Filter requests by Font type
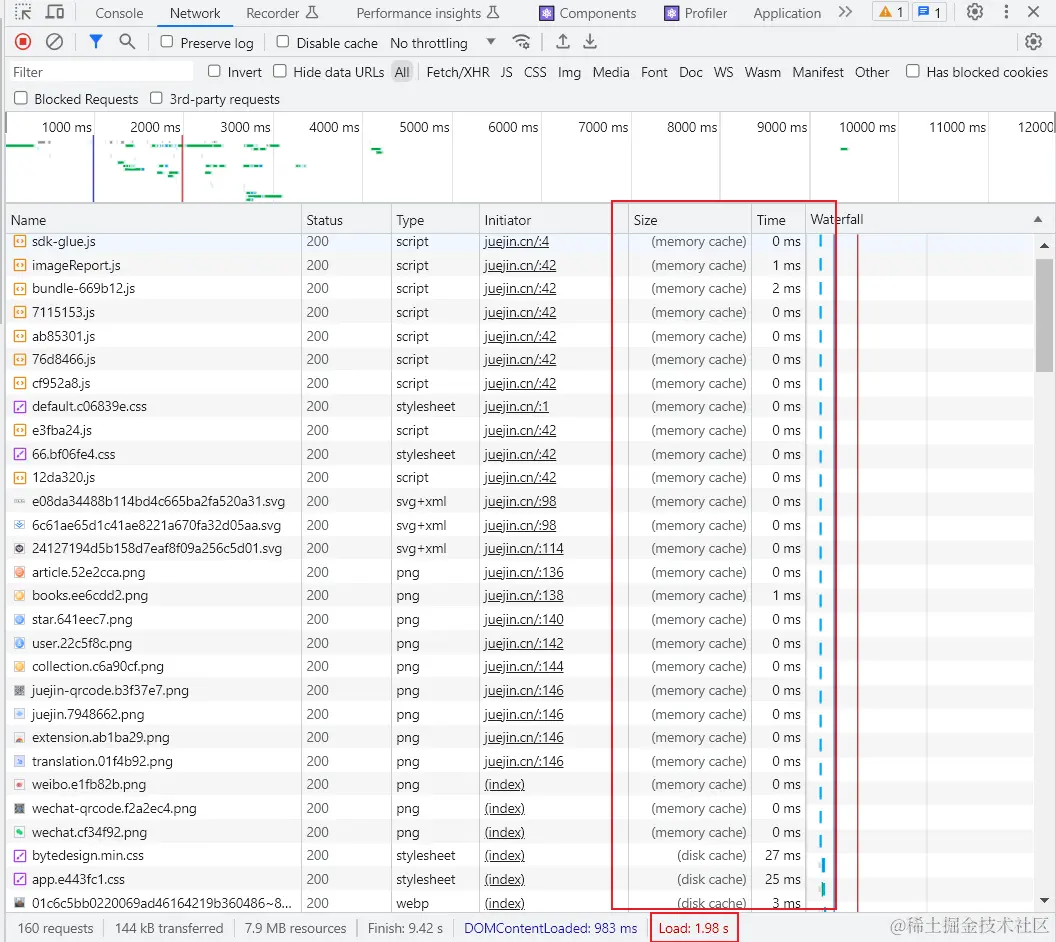Image resolution: width=1056 pixels, height=942 pixels. tap(654, 72)
